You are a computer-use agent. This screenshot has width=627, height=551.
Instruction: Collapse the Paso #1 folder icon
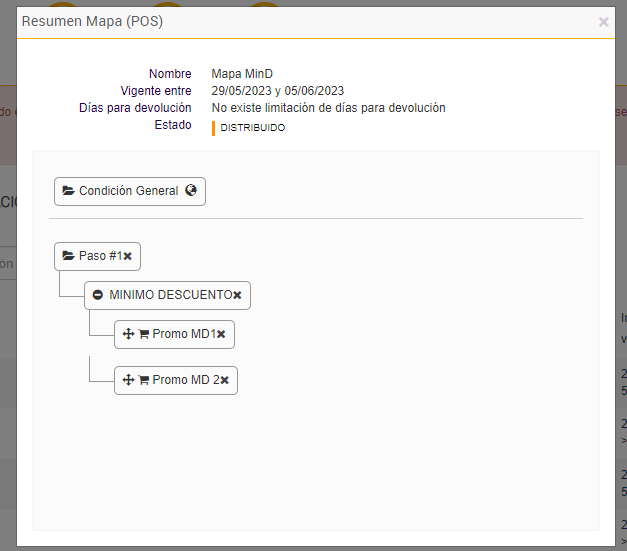pos(68,256)
